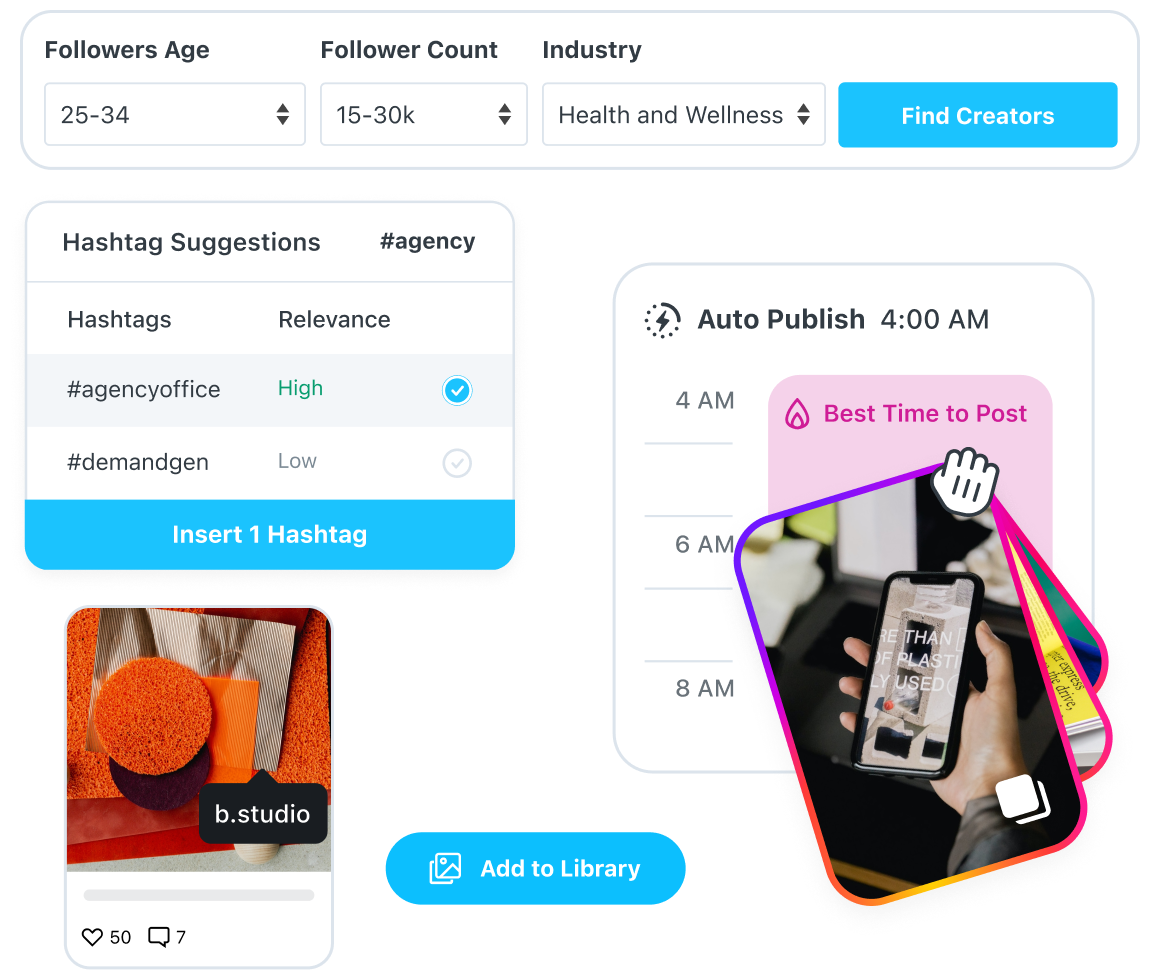Uncheck the #agencyoffice hashtag checkmark
Viewport: 1160px width, 978px height.
point(457,390)
